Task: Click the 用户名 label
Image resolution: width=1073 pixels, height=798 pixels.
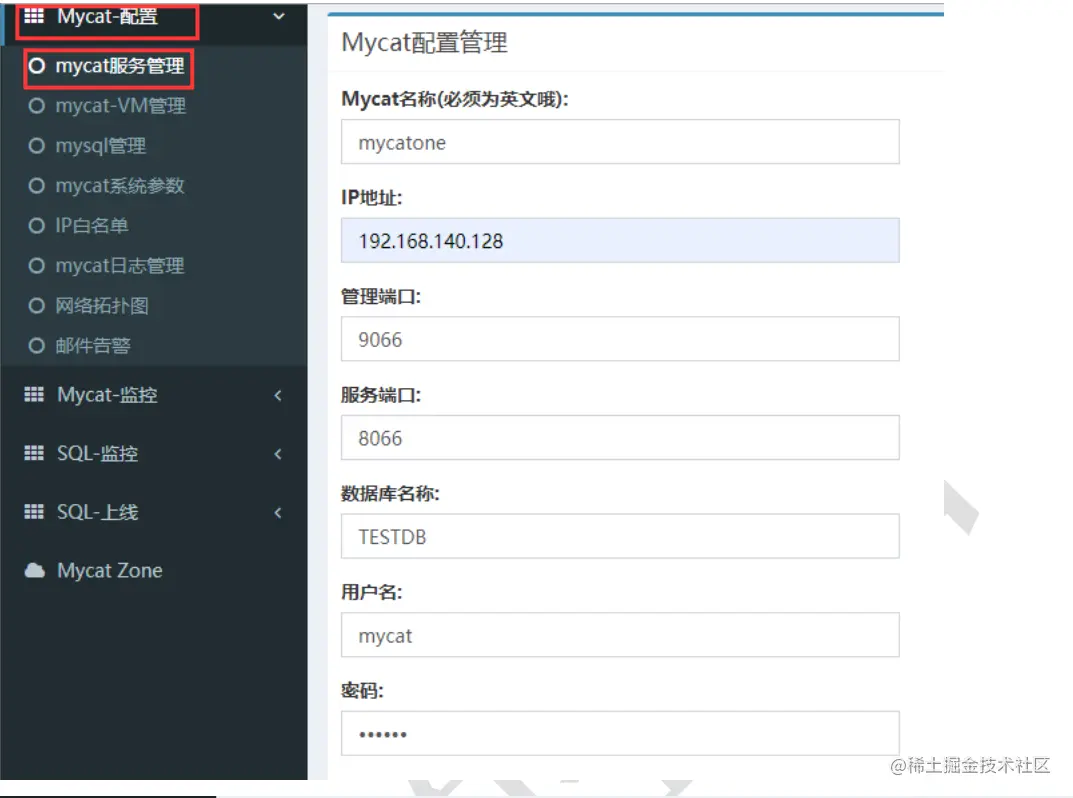Action: [x=372, y=592]
